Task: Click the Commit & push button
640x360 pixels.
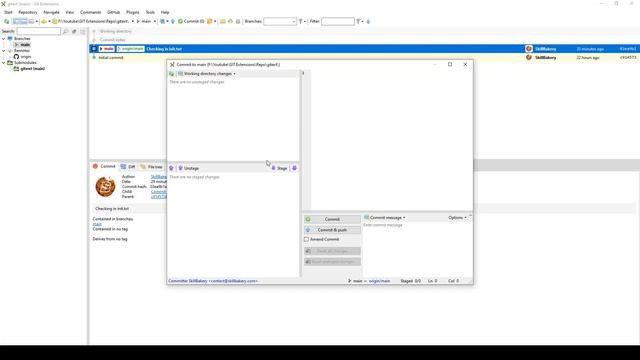Action: click(x=332, y=230)
